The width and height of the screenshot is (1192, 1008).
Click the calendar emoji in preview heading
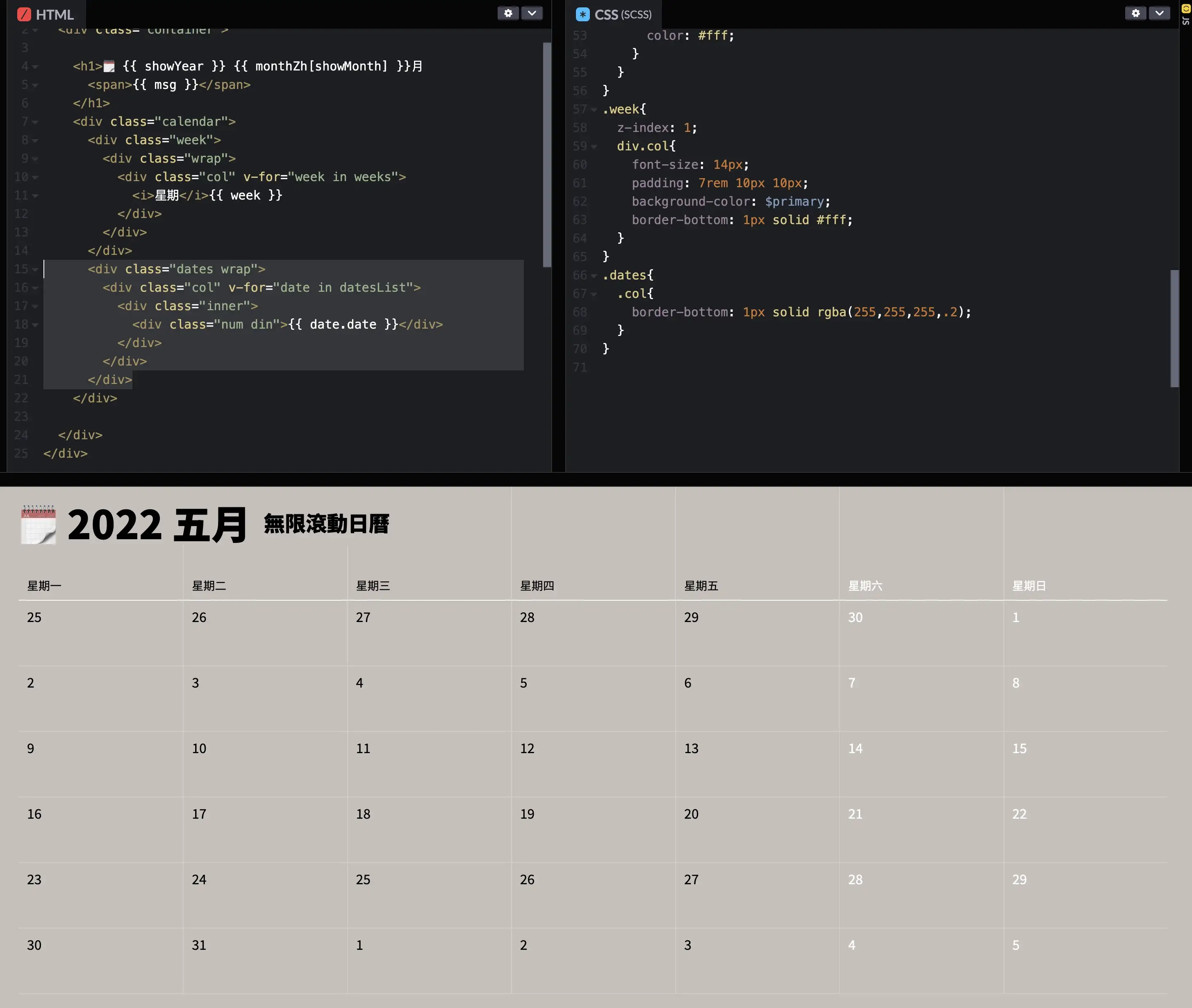point(38,524)
